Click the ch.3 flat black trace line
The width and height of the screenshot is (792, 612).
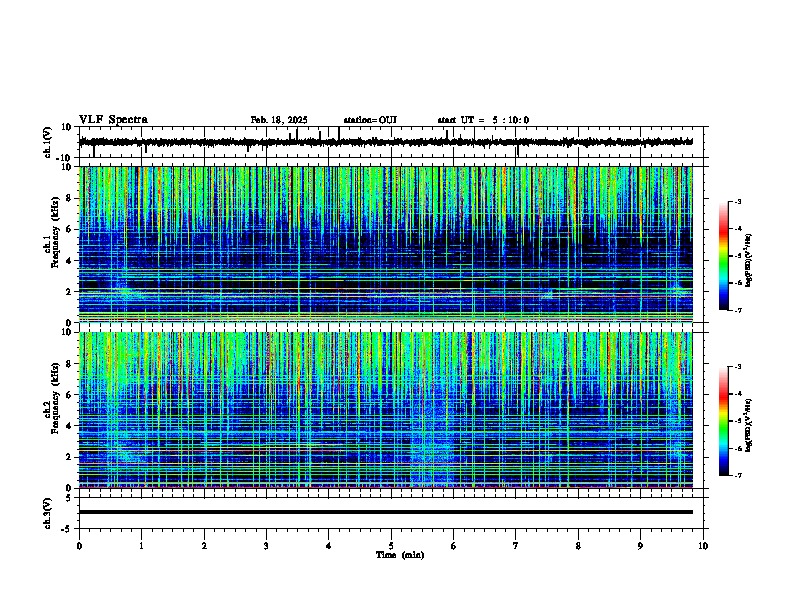386,512
